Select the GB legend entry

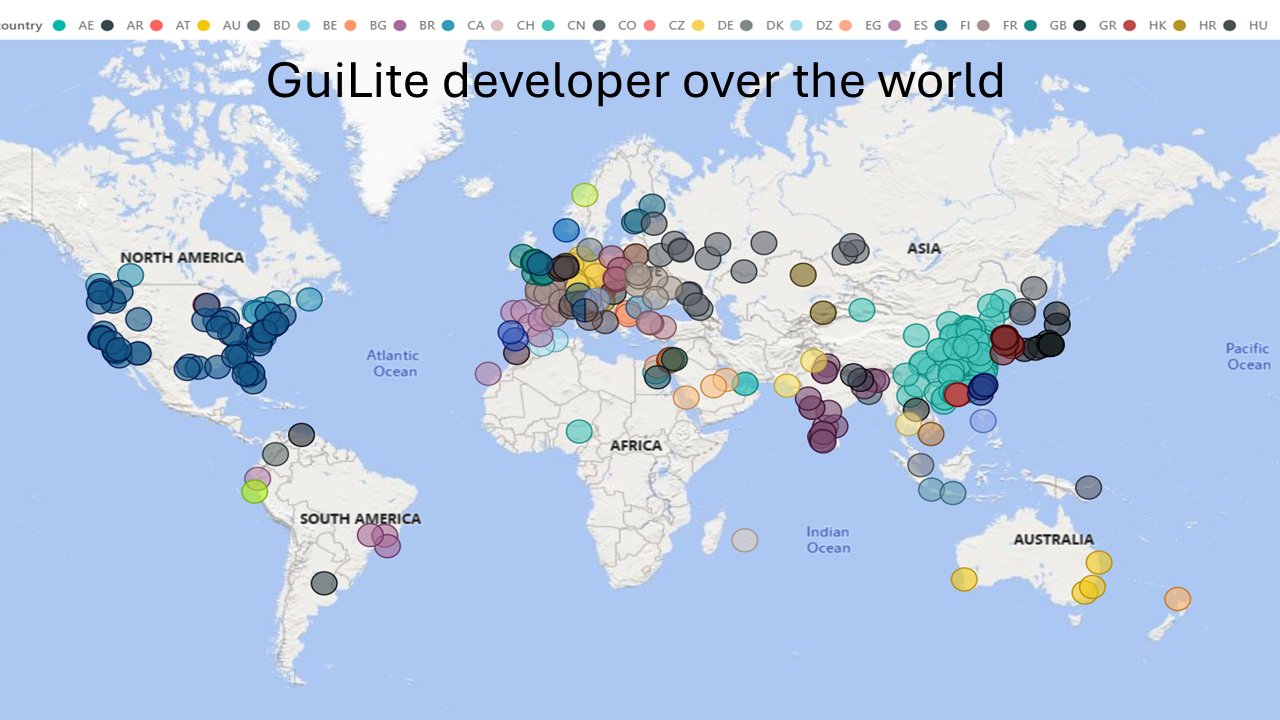[x=1061, y=25]
